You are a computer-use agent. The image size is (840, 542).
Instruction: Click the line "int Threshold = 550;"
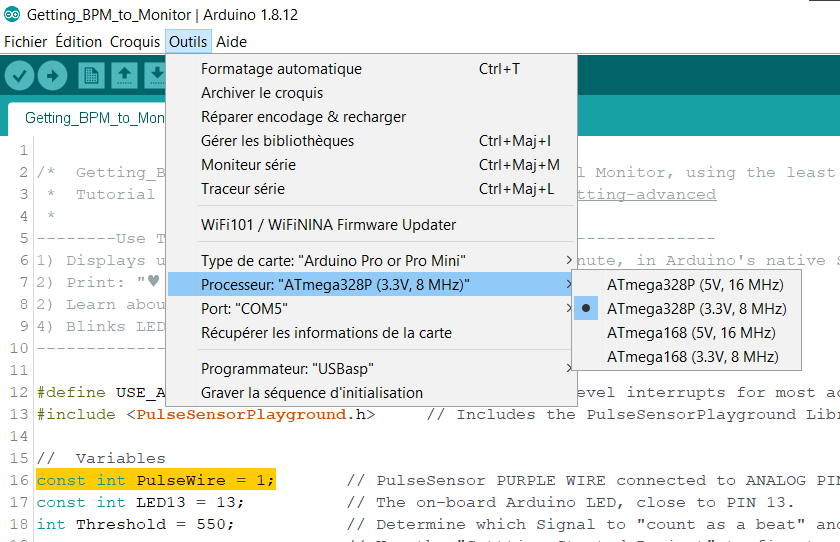click(x=136, y=524)
